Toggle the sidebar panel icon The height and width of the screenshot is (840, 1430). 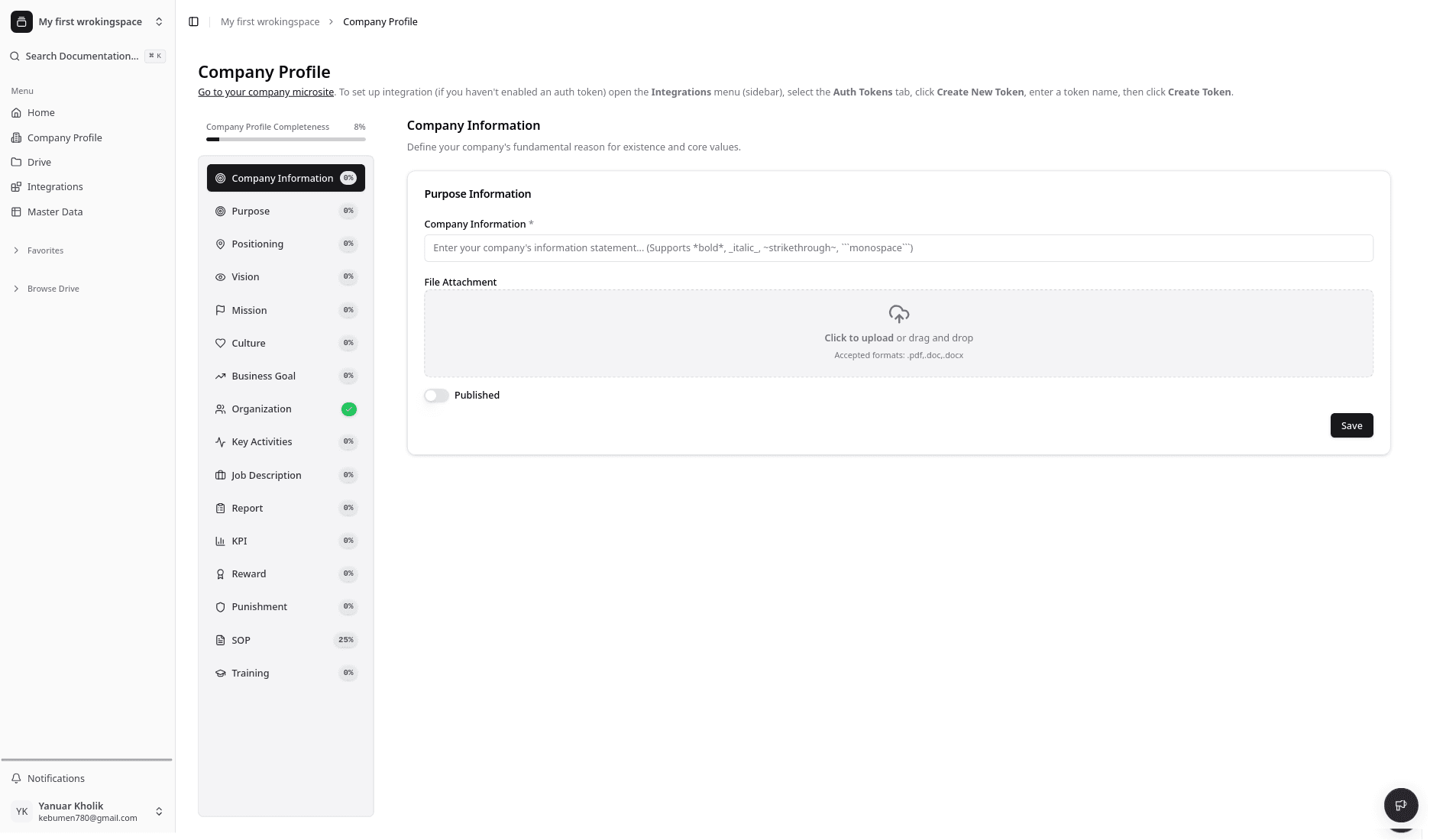point(193,21)
